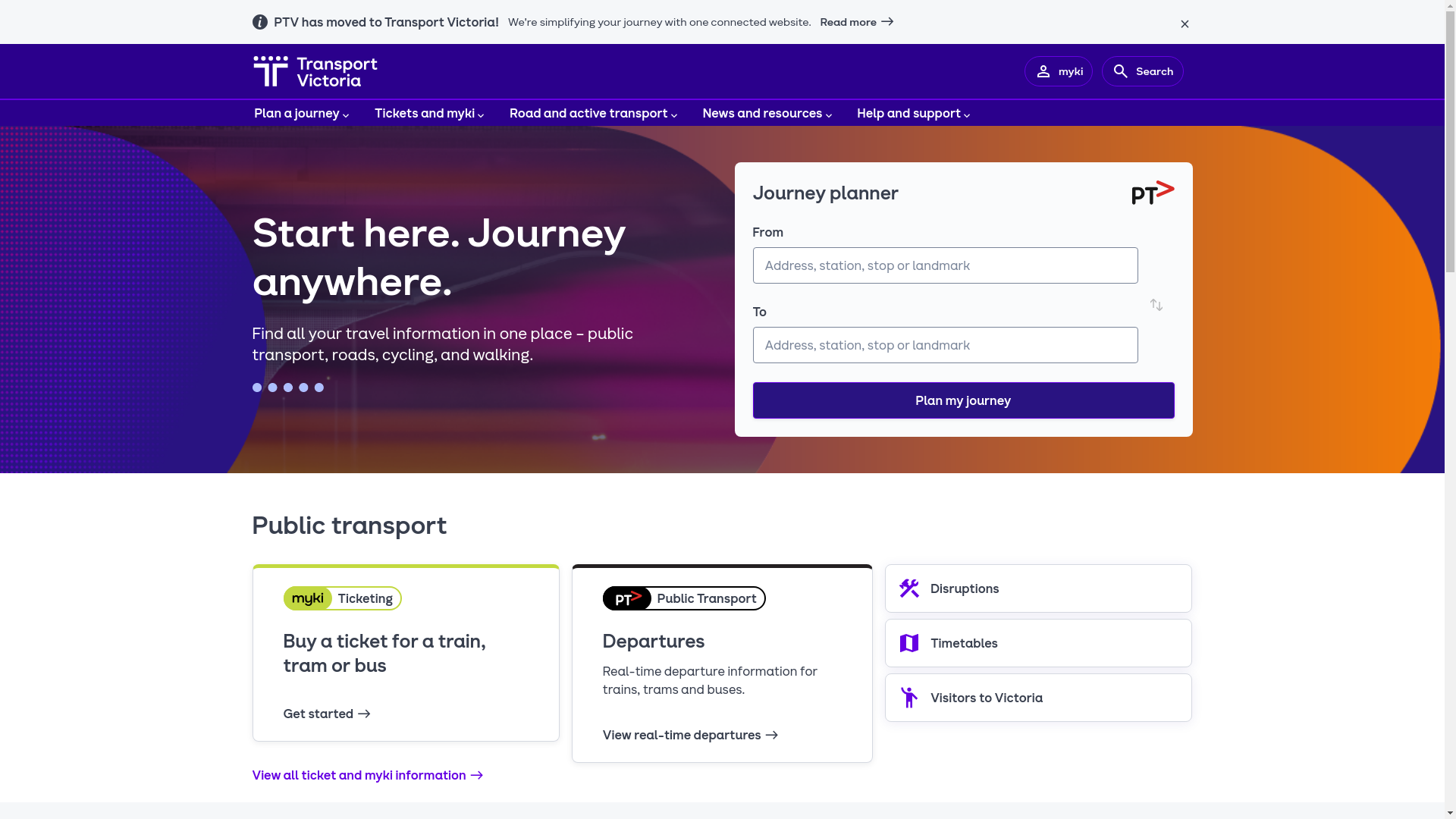Select the first carousel dot
The width and height of the screenshot is (1456, 819).
[257, 388]
